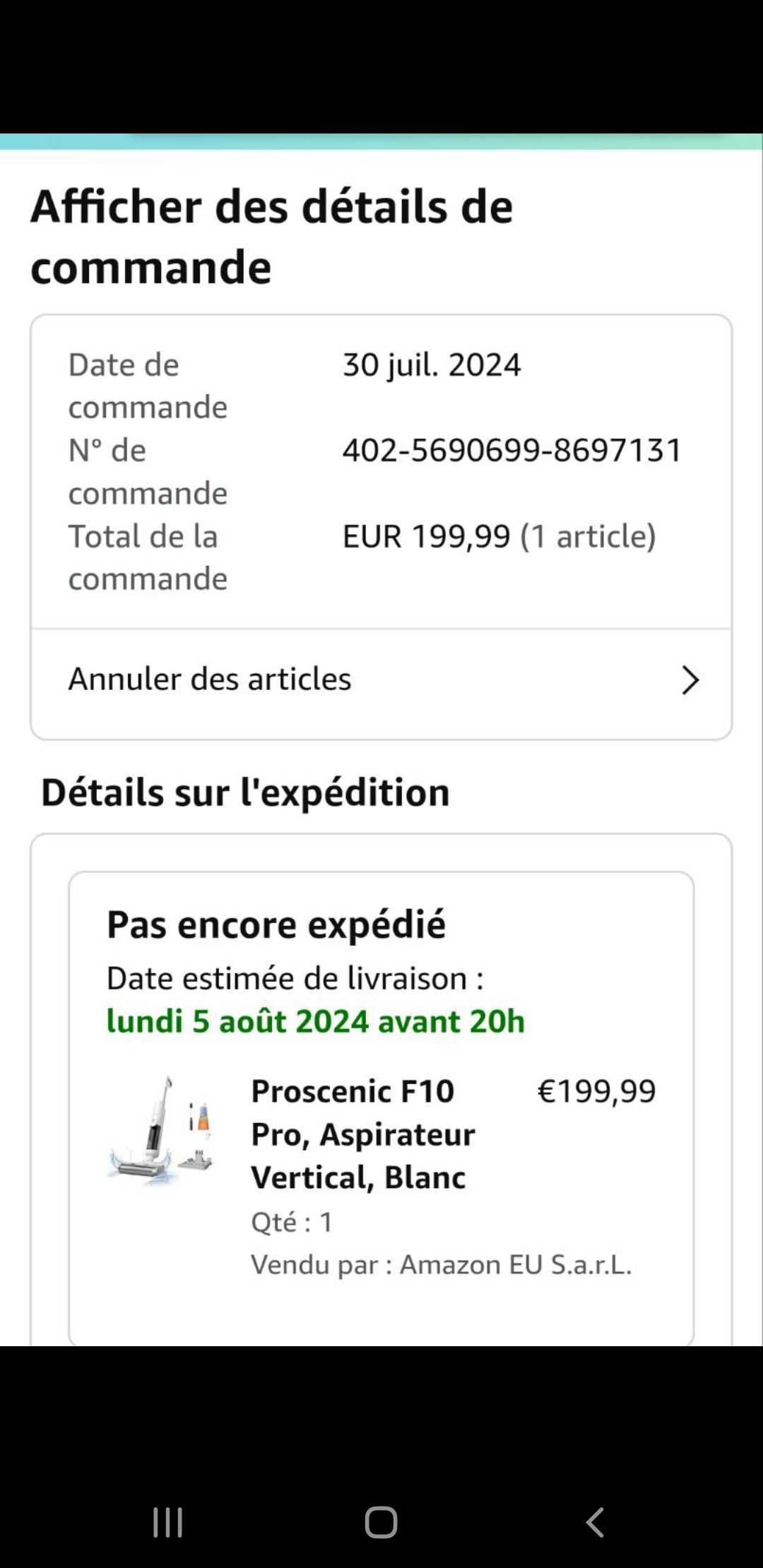Tap the Android back navigation icon

[595, 1522]
